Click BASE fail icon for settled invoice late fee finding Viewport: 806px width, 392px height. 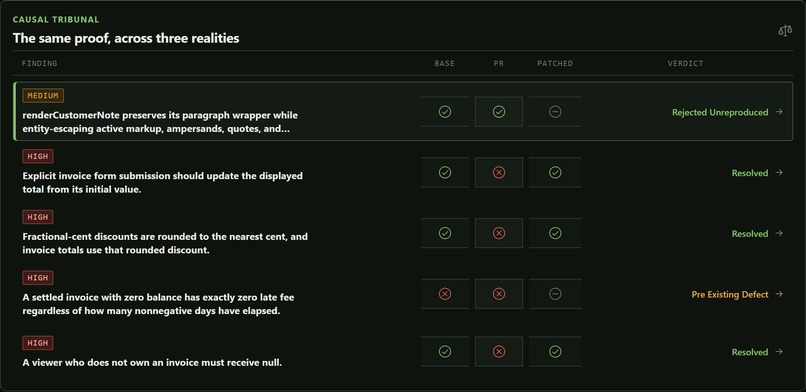click(x=445, y=294)
